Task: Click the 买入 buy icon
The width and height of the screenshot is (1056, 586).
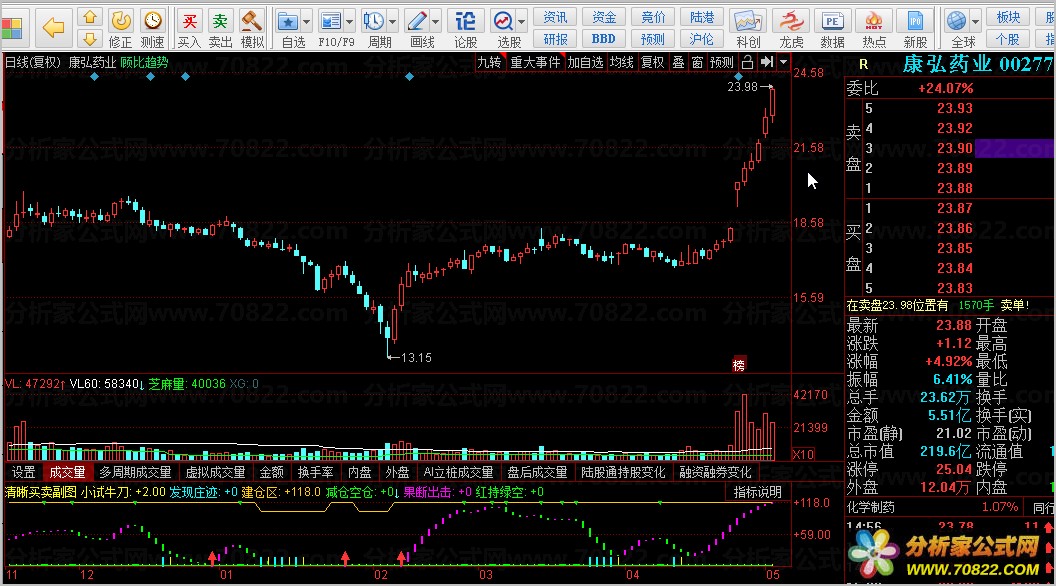Action: pos(190,28)
